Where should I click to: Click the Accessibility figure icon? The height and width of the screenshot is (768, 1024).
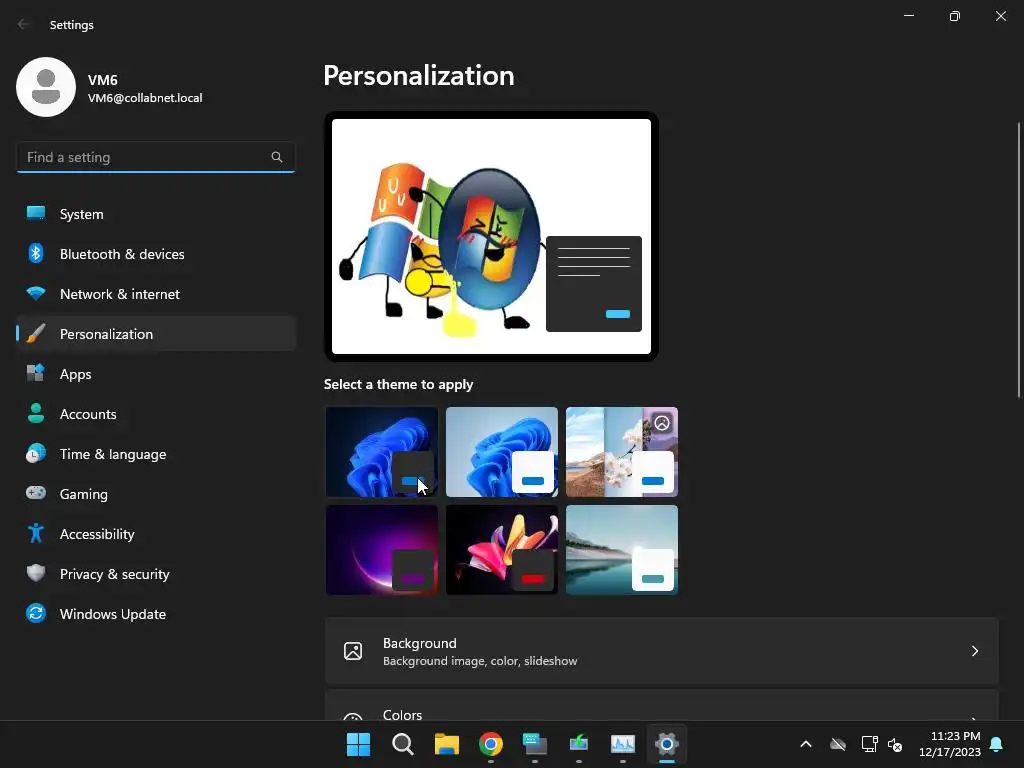36,534
